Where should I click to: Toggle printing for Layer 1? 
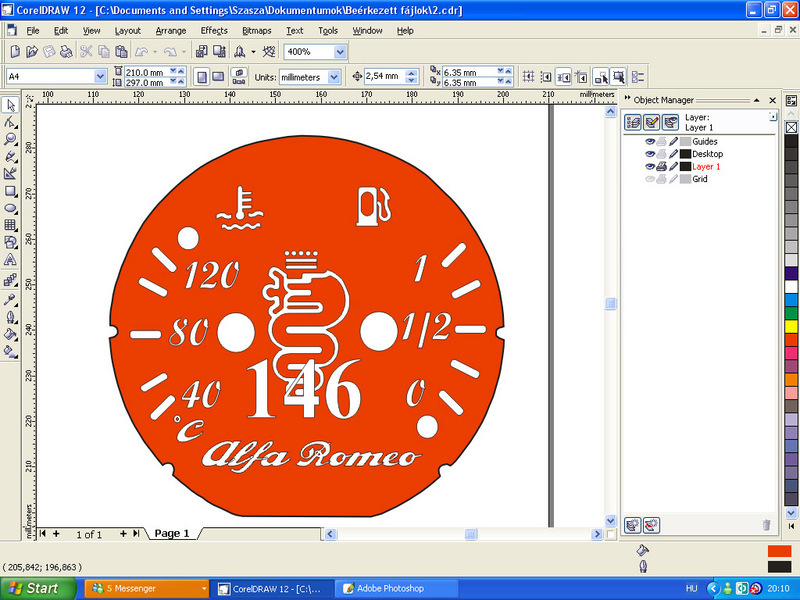coord(661,166)
